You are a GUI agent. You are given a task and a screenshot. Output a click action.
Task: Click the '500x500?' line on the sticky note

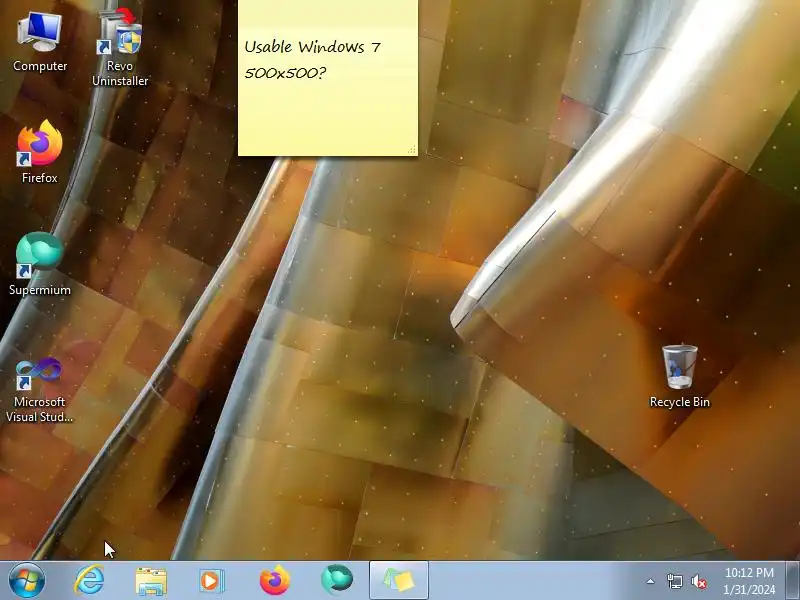click(285, 73)
